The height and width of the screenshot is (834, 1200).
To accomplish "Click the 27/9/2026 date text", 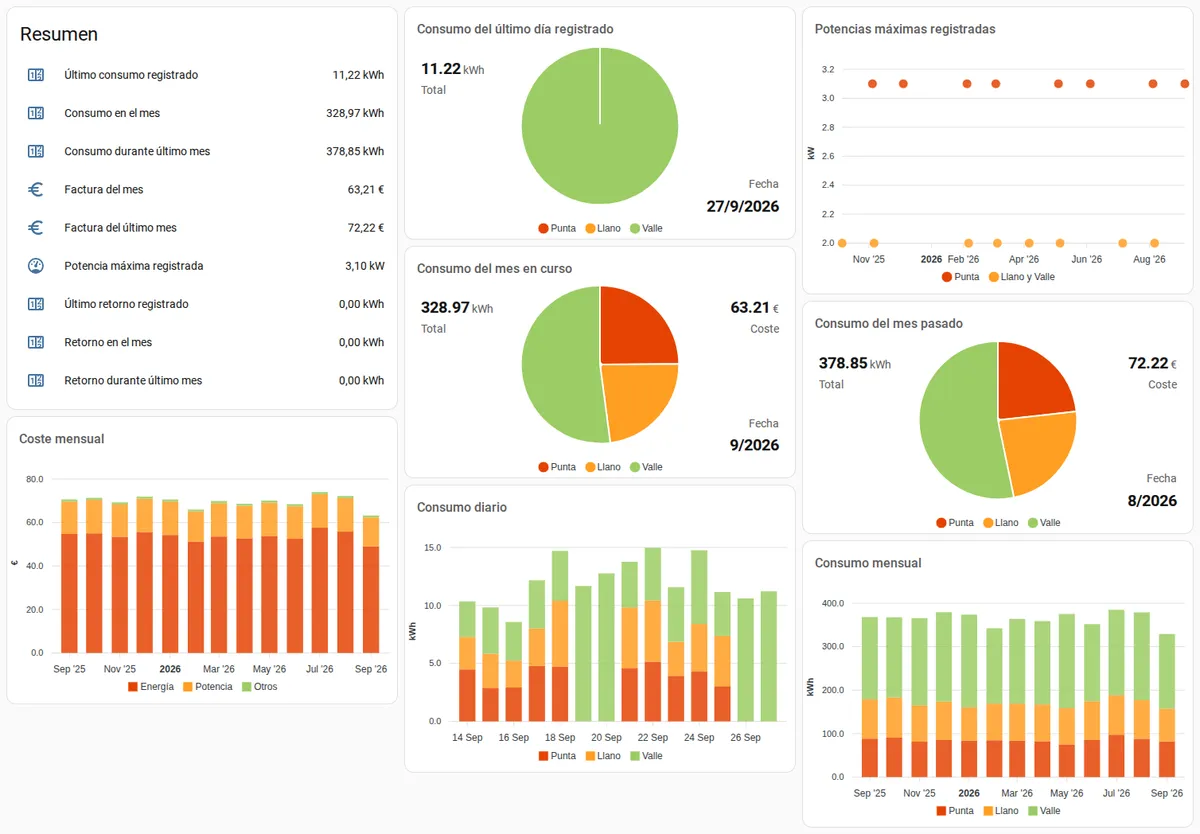I will 743,207.
